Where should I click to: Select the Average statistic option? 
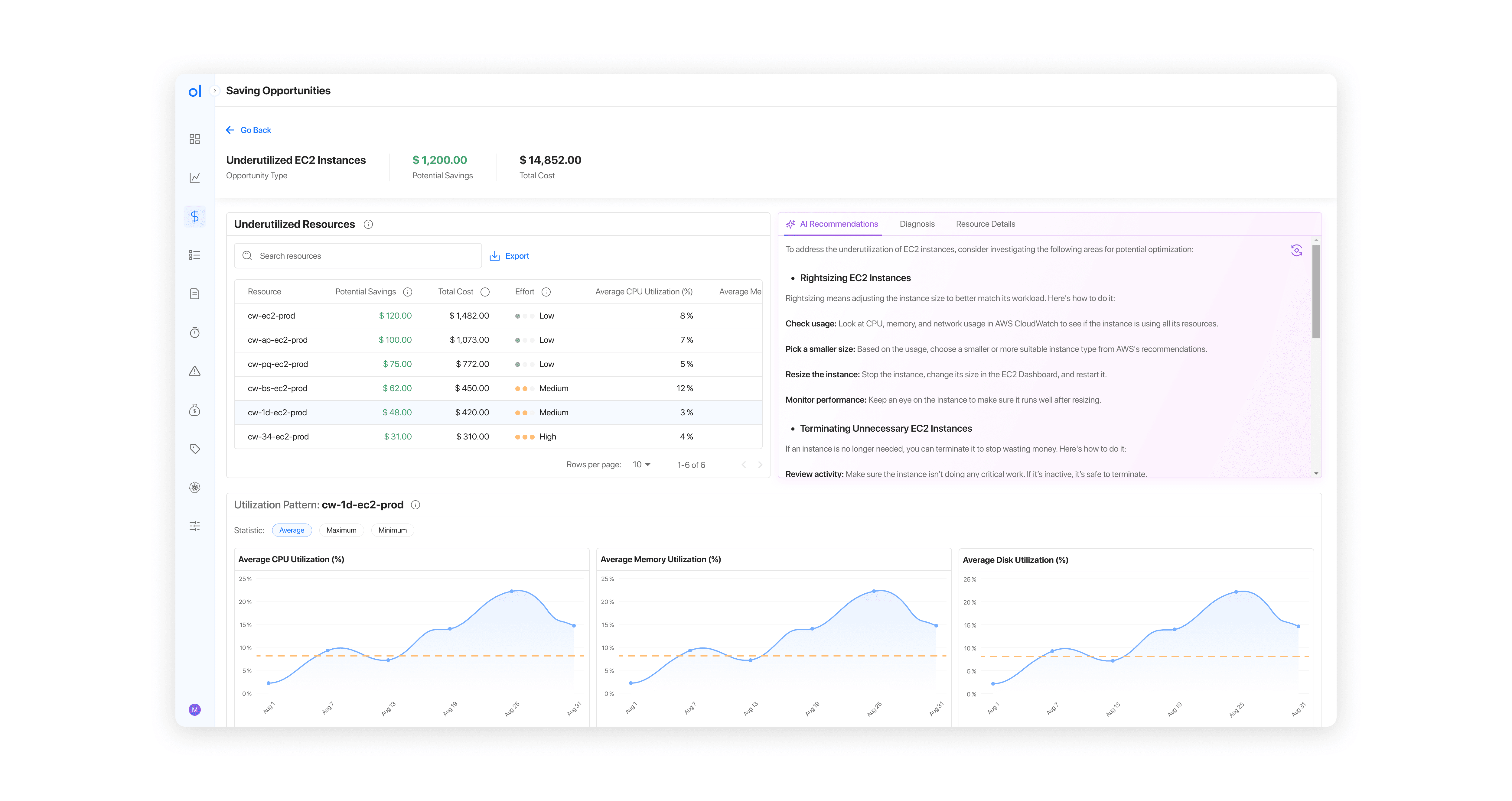coord(292,530)
